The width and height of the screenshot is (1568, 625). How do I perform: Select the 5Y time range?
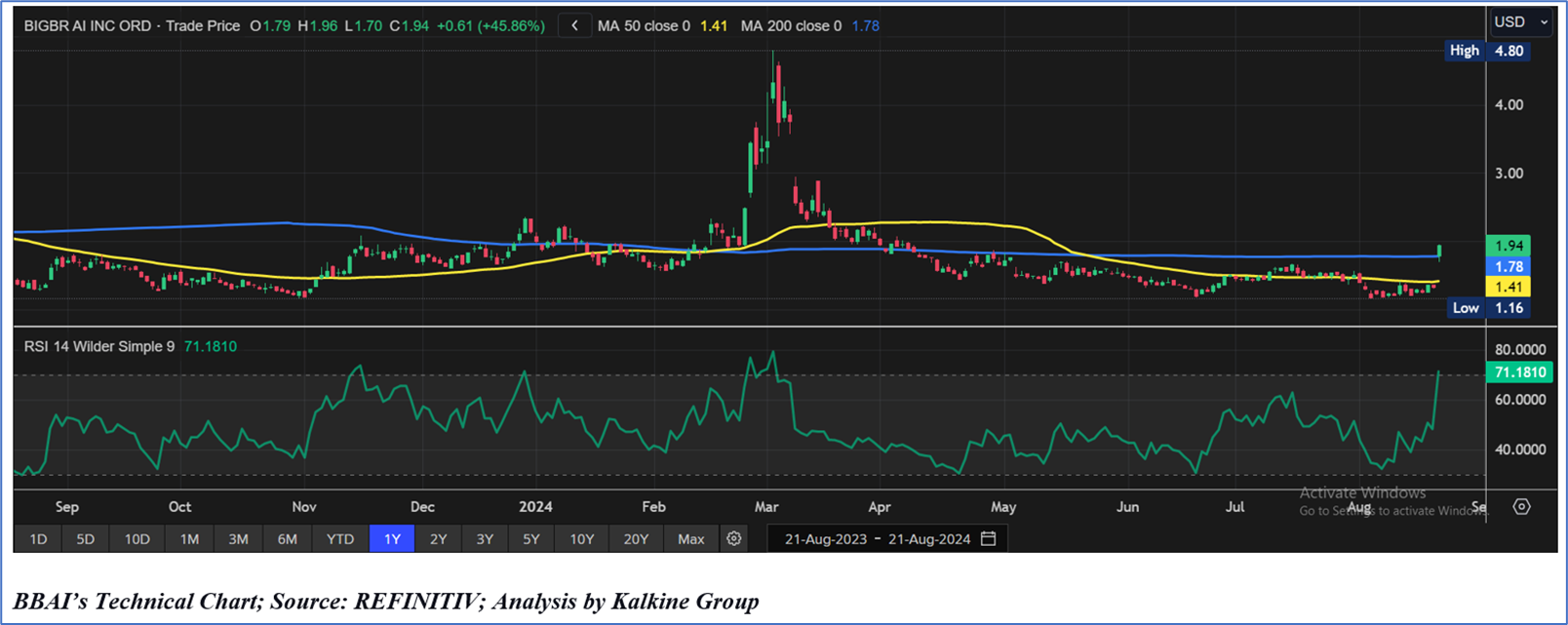pyautogui.click(x=531, y=538)
